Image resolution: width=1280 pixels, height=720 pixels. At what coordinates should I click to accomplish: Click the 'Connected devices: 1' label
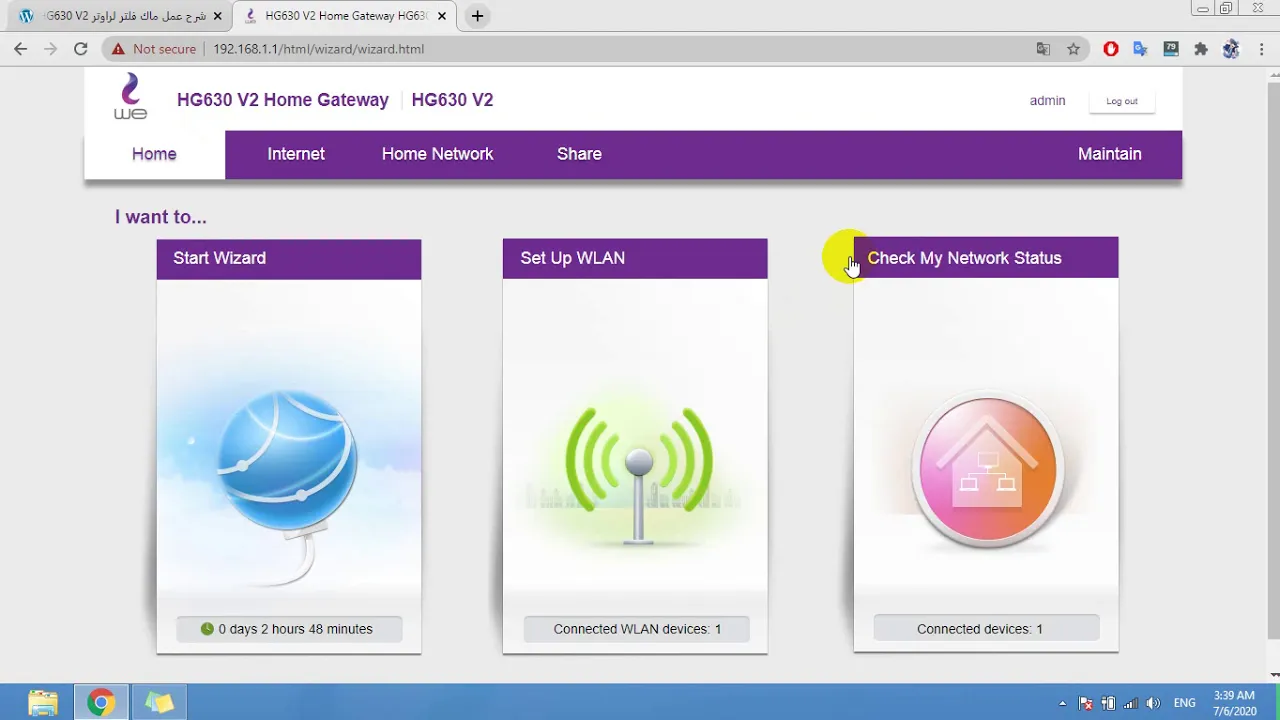pos(980,629)
